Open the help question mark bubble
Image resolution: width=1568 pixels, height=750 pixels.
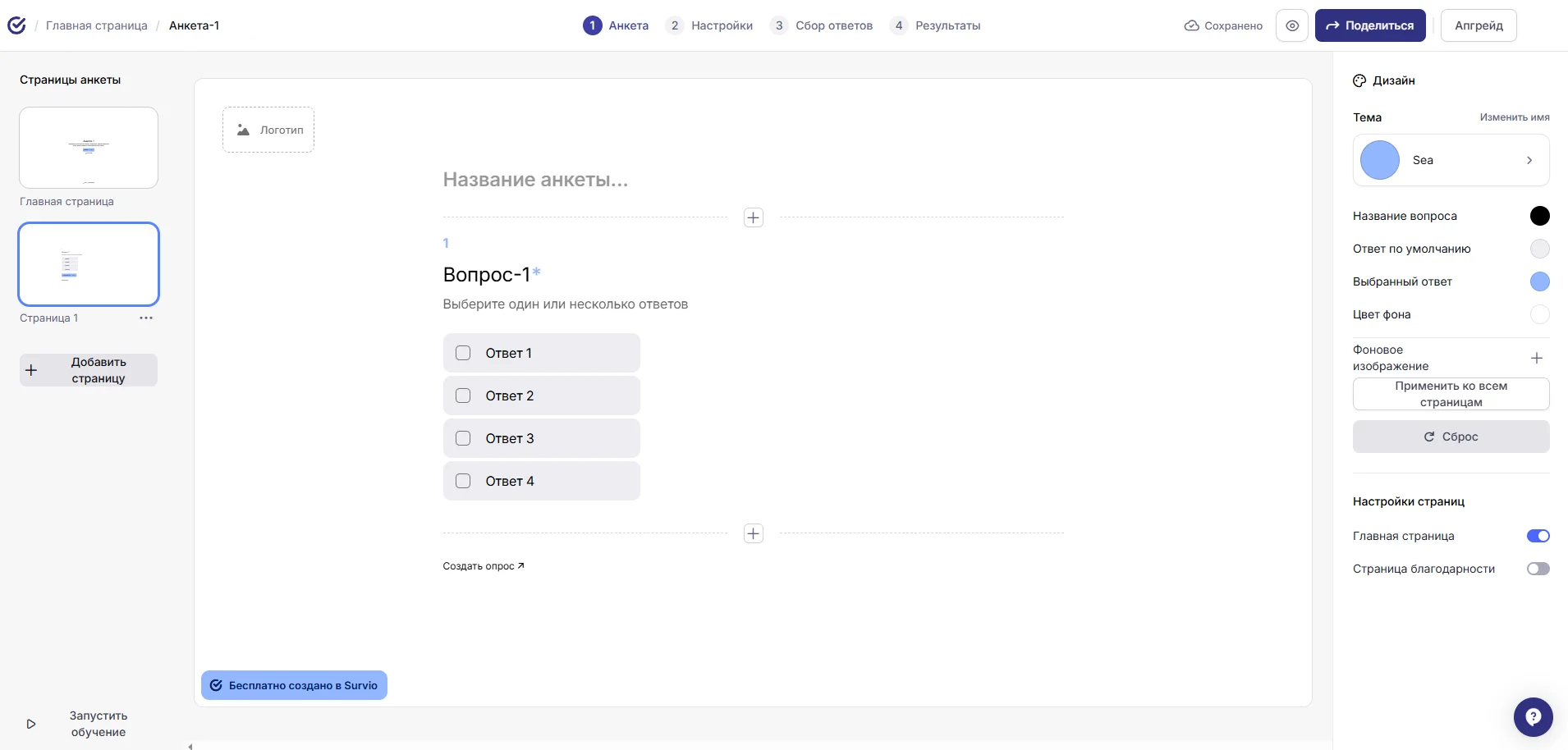1533,717
